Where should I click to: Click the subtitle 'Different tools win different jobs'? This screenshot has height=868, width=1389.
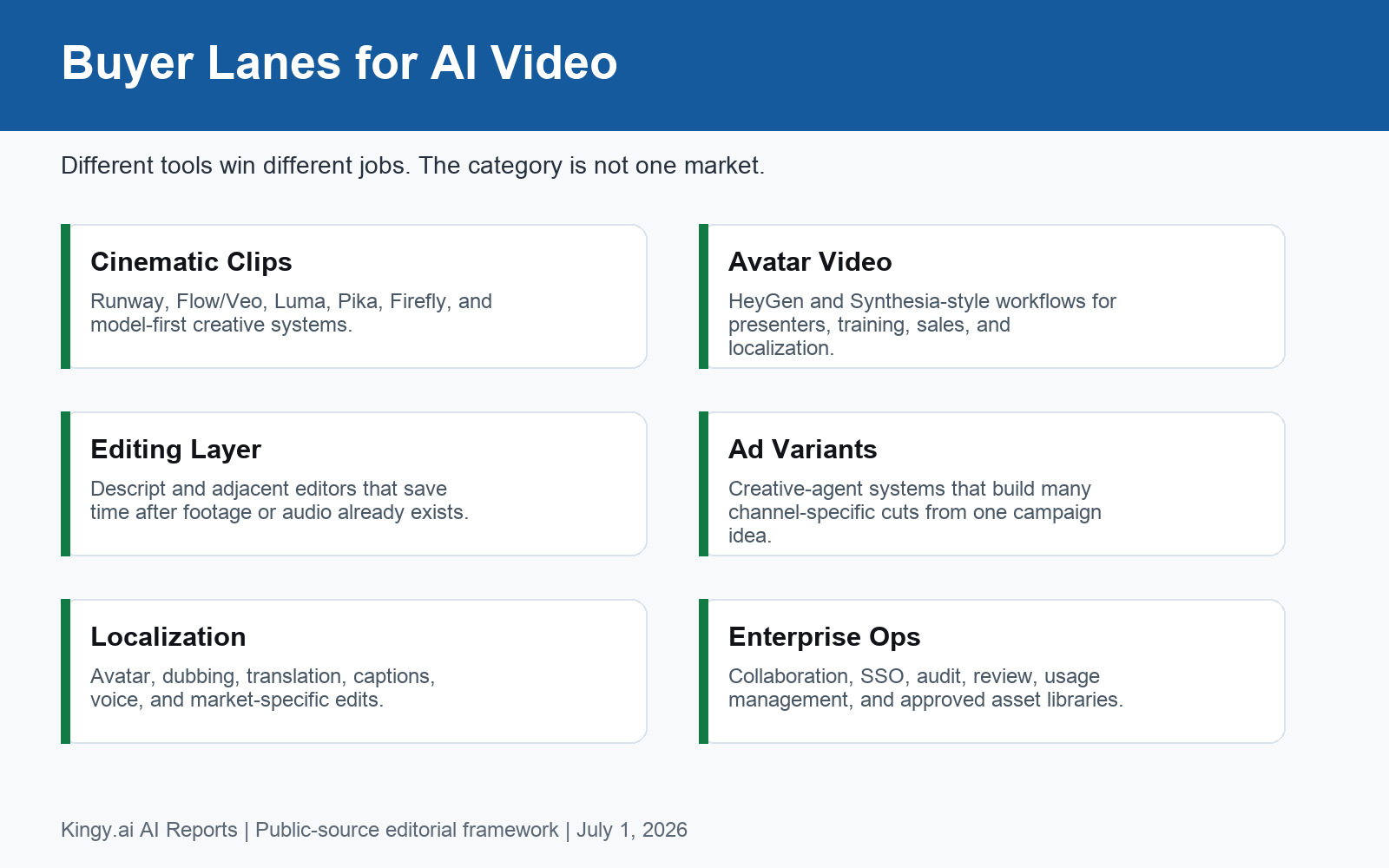click(x=413, y=165)
